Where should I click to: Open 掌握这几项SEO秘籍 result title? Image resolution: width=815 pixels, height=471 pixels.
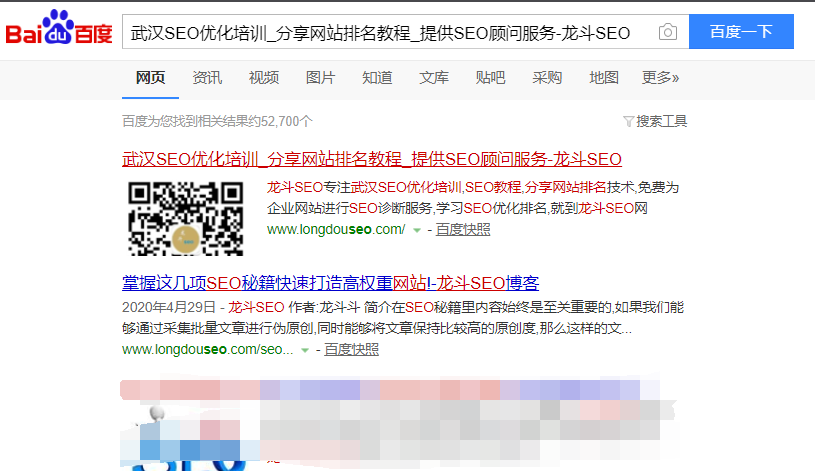[x=331, y=283]
